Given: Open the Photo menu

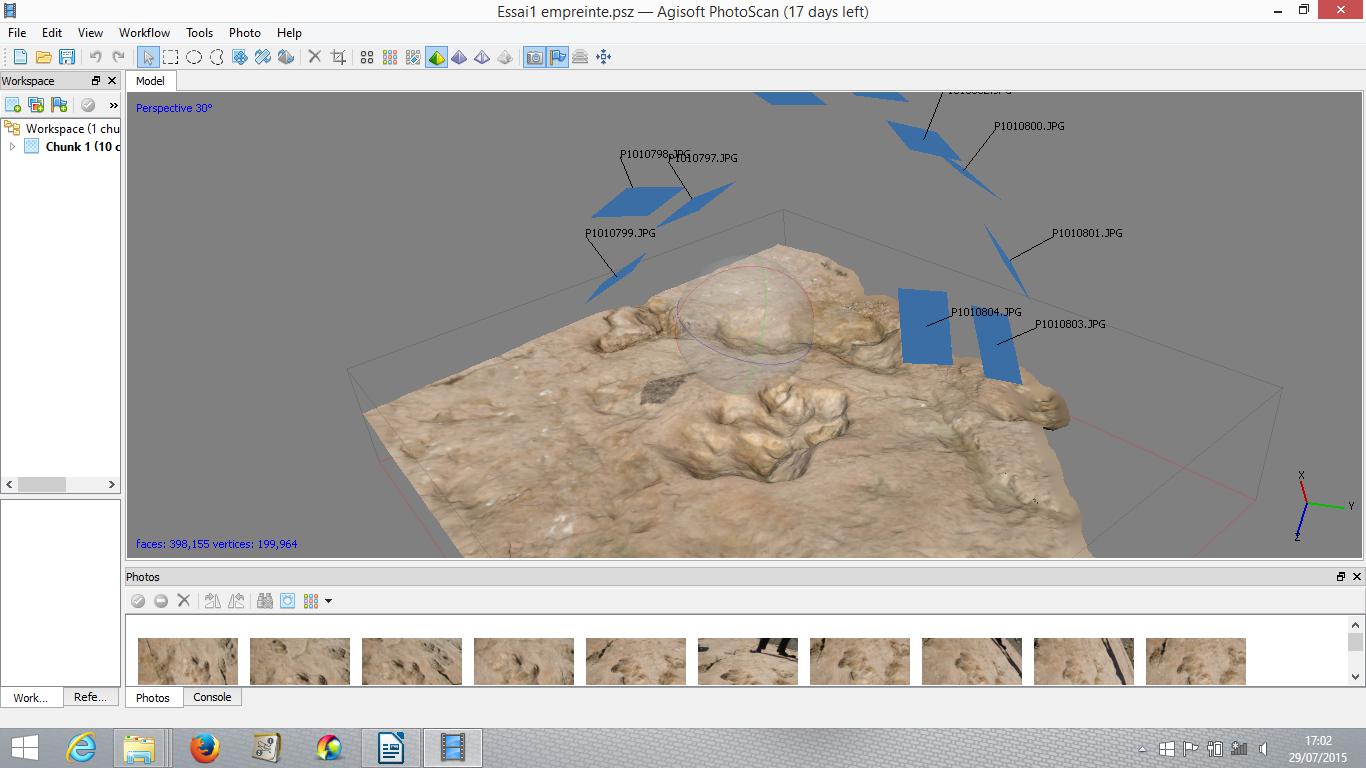Looking at the screenshot, I should pyautogui.click(x=244, y=33).
